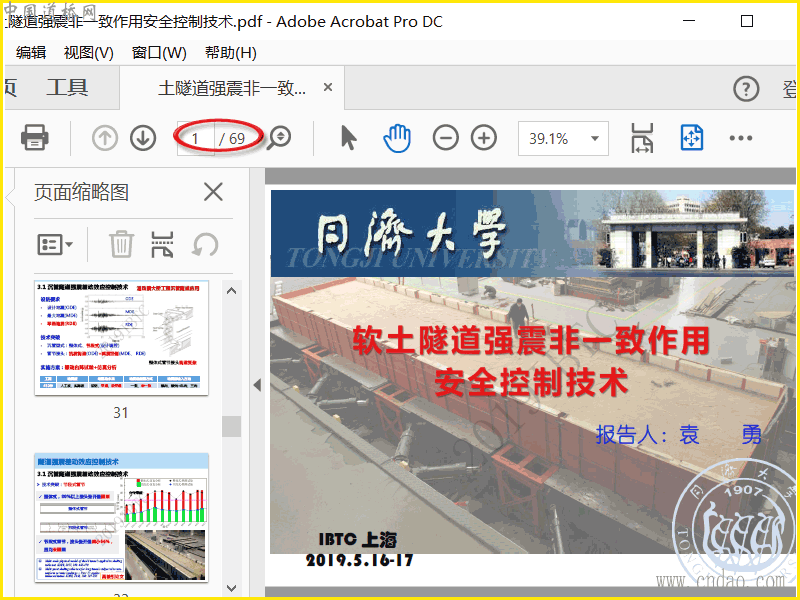800x600 pixels.
Task: Click the fit full page icon
Action: 692,138
